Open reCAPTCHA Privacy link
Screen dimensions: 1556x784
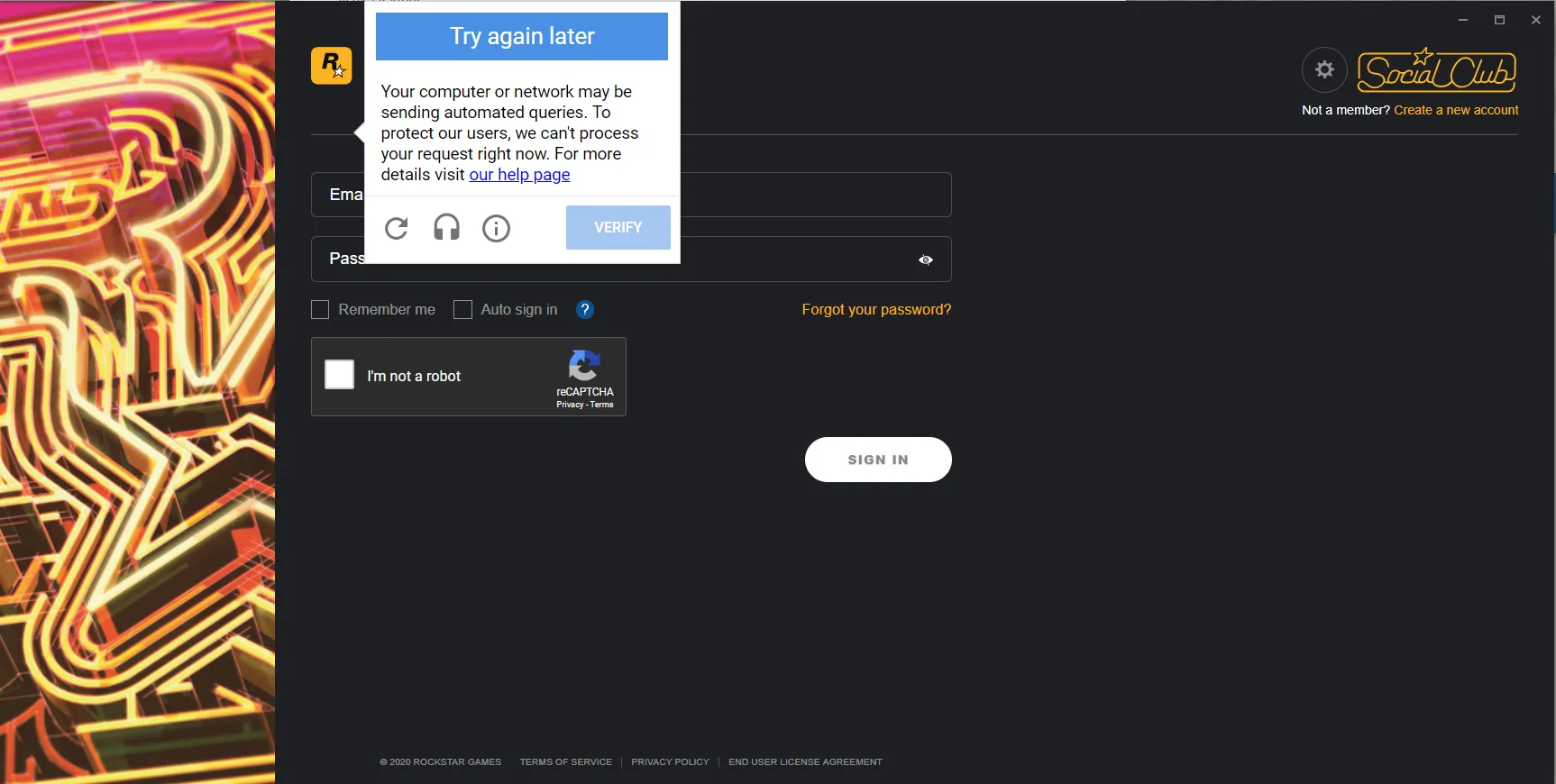point(570,405)
